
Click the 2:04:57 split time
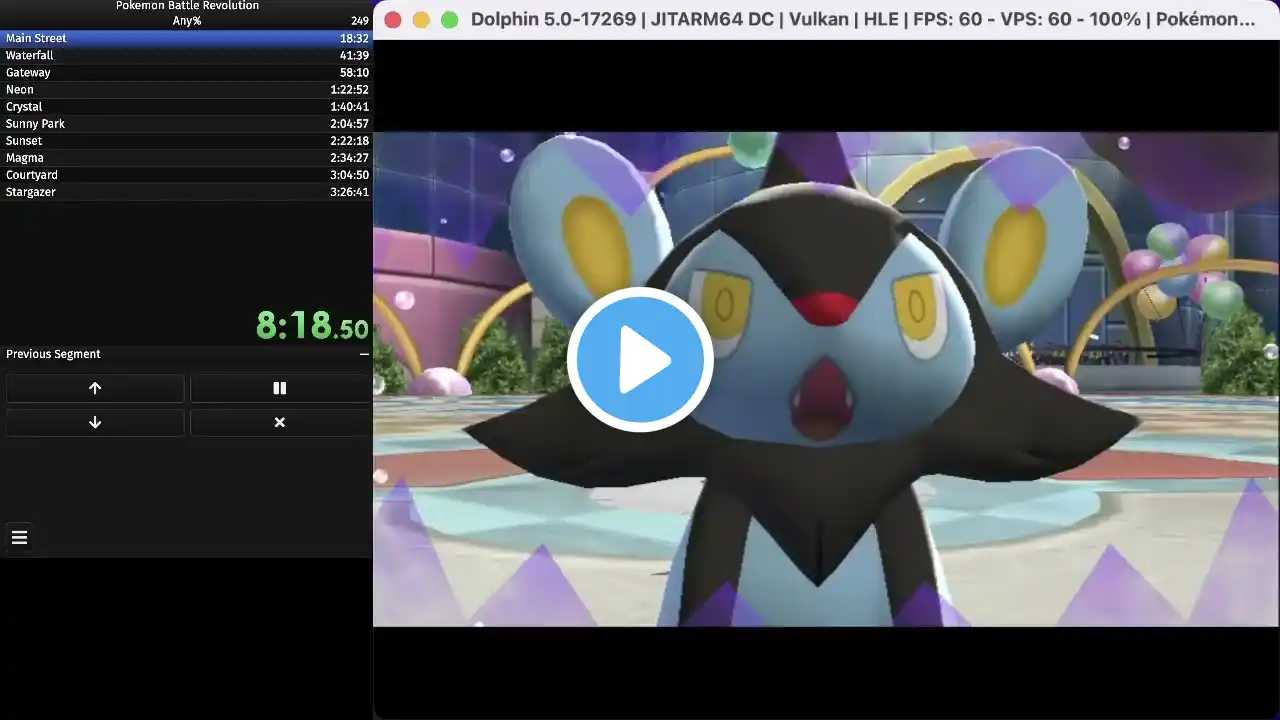(x=349, y=123)
